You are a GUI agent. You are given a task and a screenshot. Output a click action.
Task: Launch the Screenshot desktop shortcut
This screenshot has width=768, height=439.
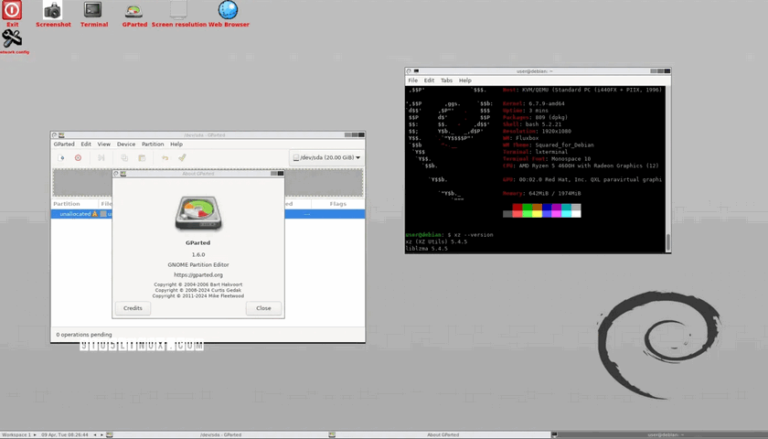53,11
